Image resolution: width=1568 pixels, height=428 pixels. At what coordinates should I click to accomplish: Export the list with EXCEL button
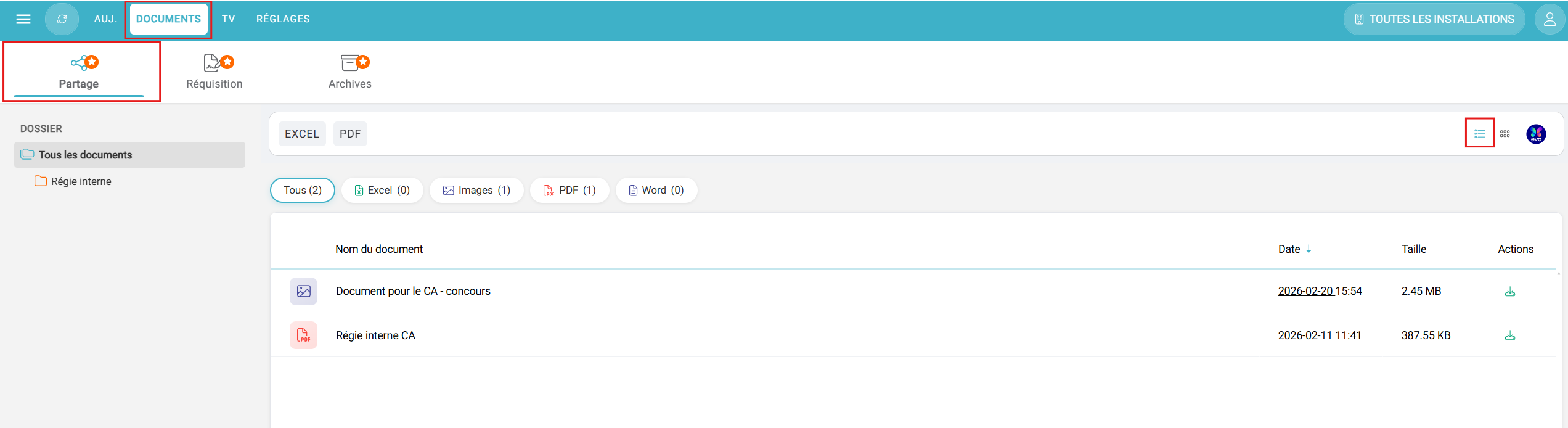[301, 134]
